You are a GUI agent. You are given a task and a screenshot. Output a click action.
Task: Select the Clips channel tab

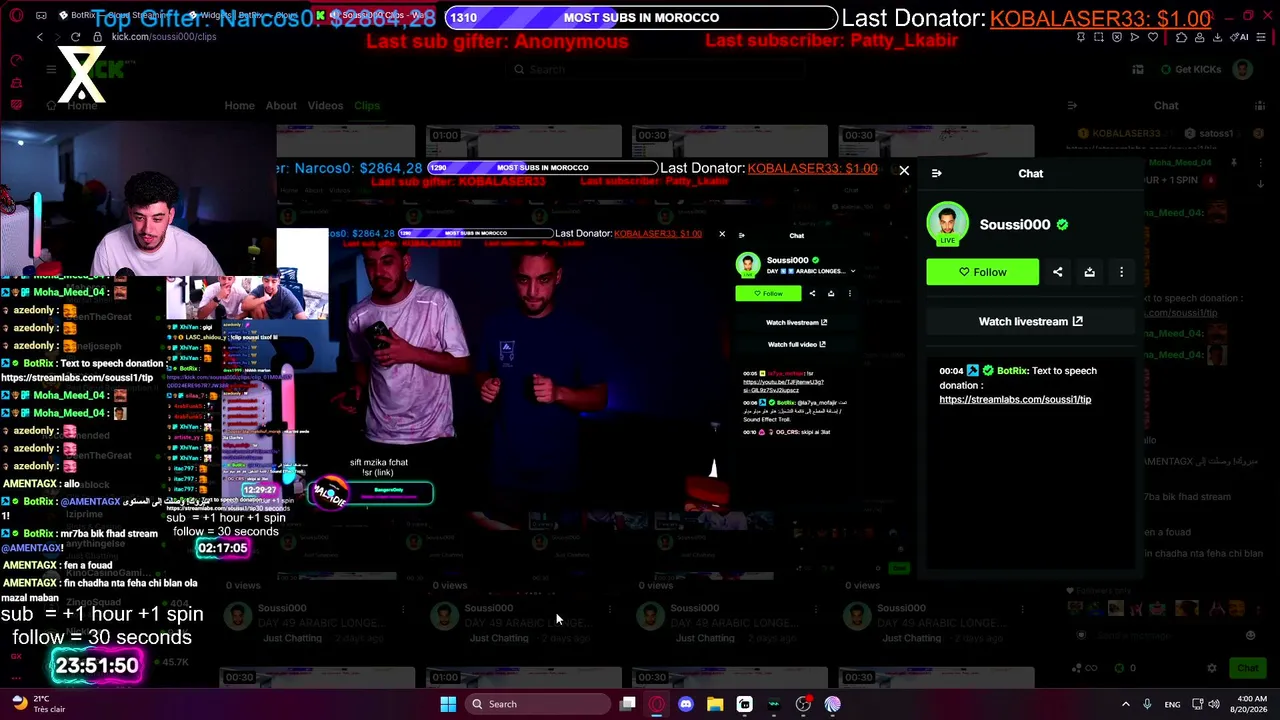(x=367, y=105)
